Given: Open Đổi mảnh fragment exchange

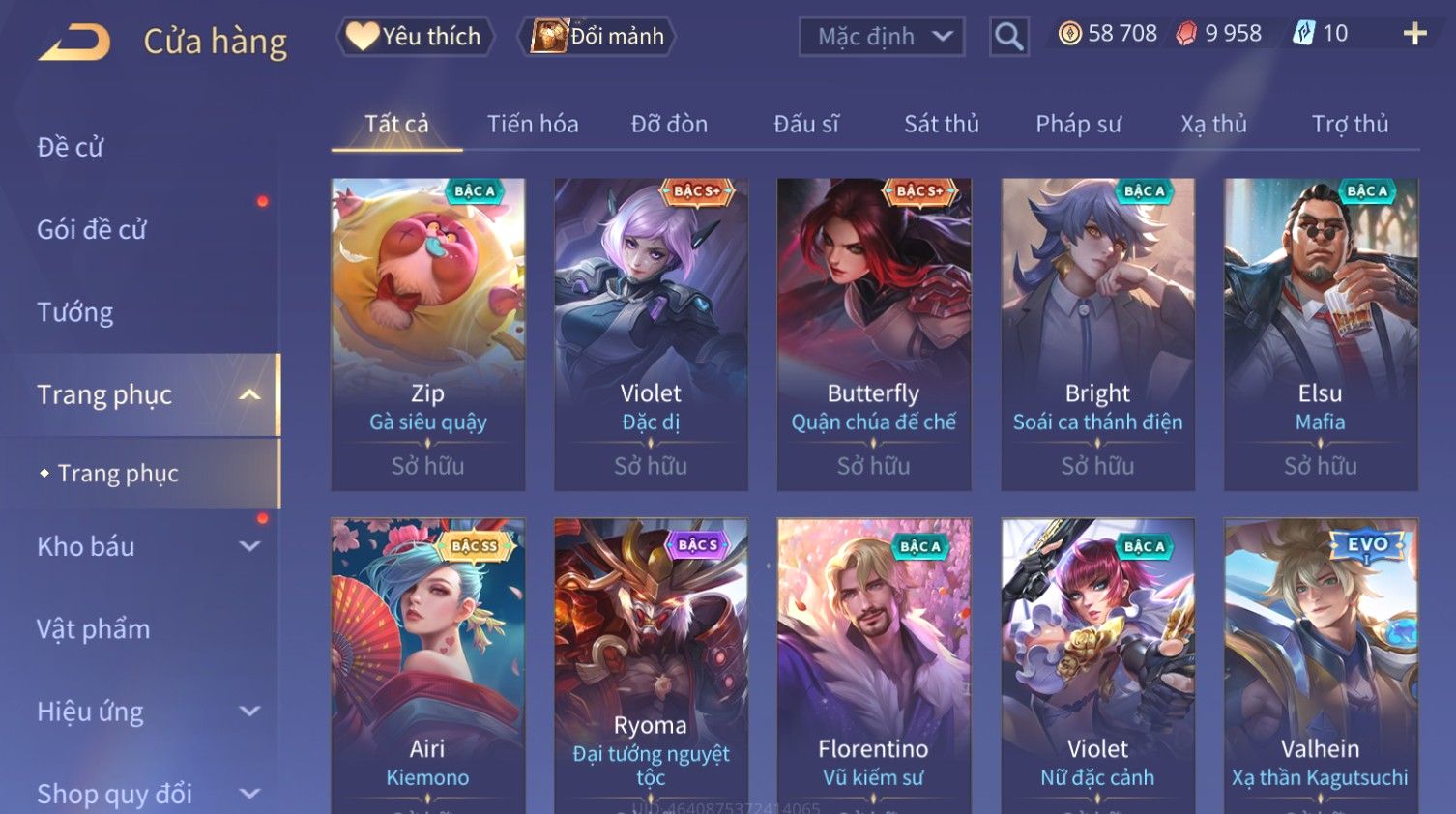Looking at the screenshot, I should pyautogui.click(x=597, y=37).
